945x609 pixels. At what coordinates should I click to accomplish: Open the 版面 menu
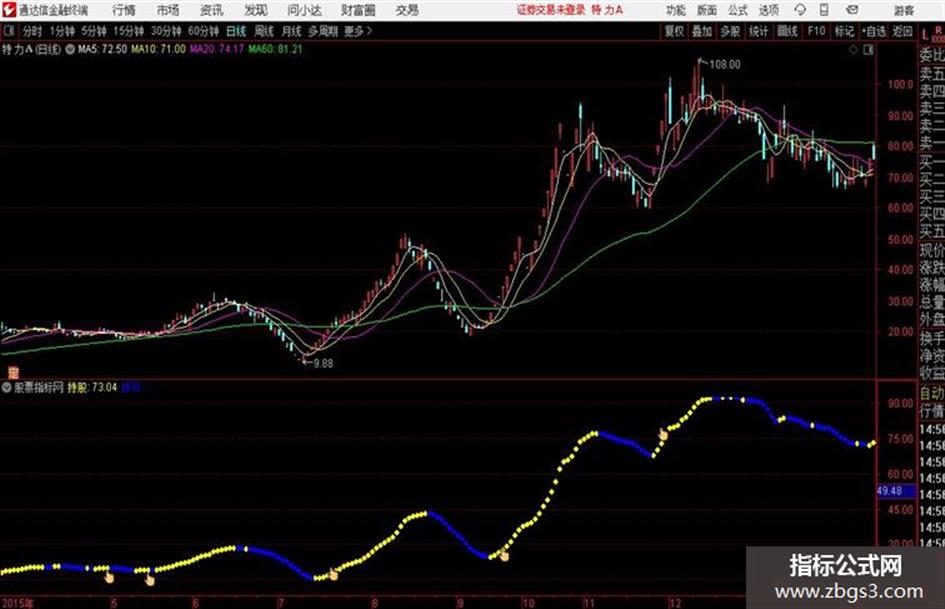click(x=707, y=10)
